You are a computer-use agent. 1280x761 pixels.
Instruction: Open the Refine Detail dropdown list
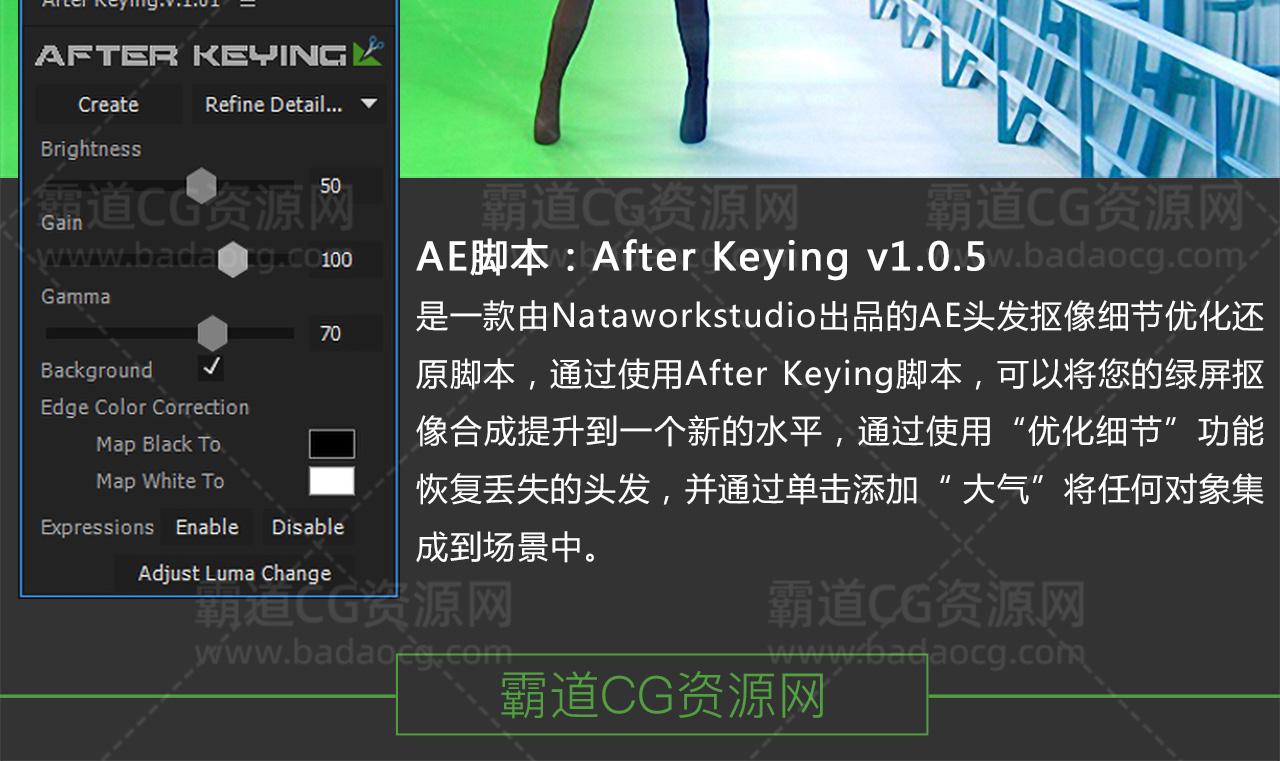pos(289,104)
